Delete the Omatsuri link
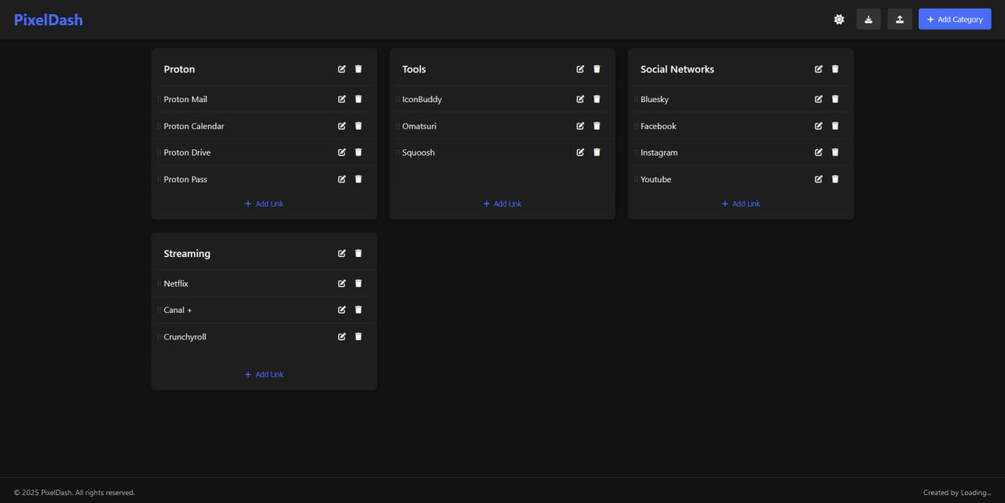 (597, 126)
